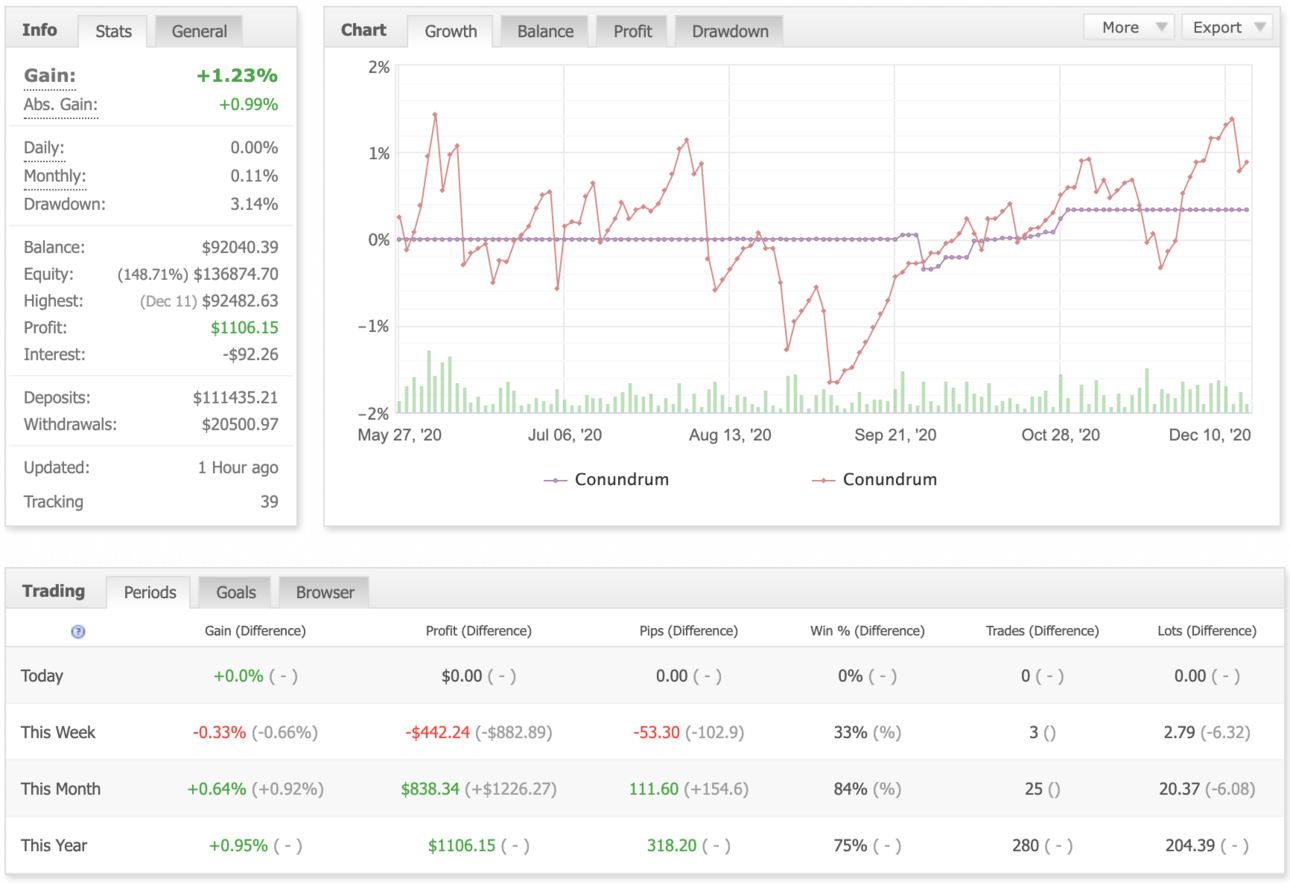Image resolution: width=1290 pixels, height=884 pixels.
Task: Click the $0.00 profit for Today
Action: pyautogui.click(x=462, y=676)
